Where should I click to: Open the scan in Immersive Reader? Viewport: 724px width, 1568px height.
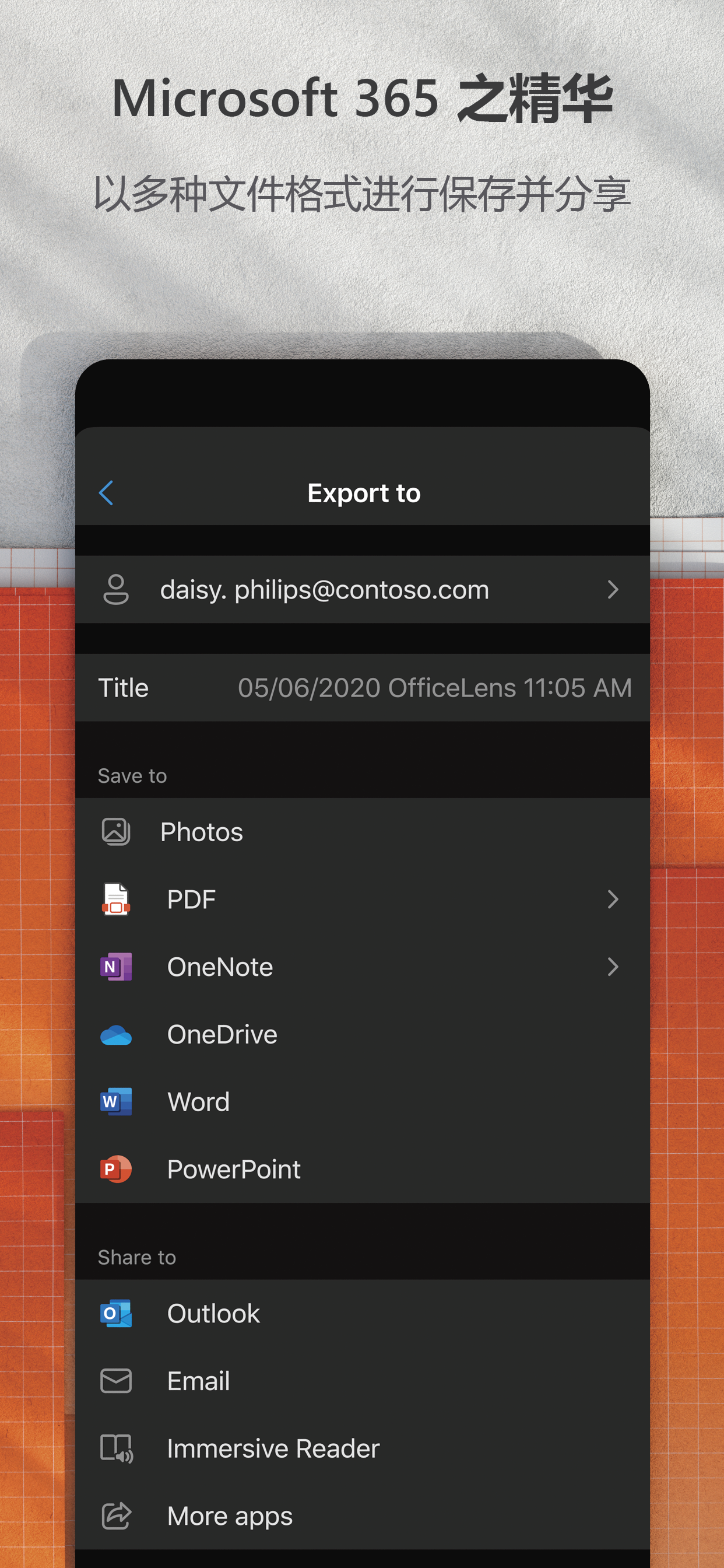pos(363,1448)
